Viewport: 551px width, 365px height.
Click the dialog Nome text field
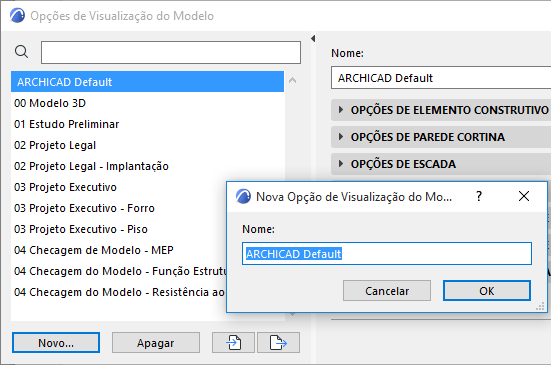coord(387,253)
